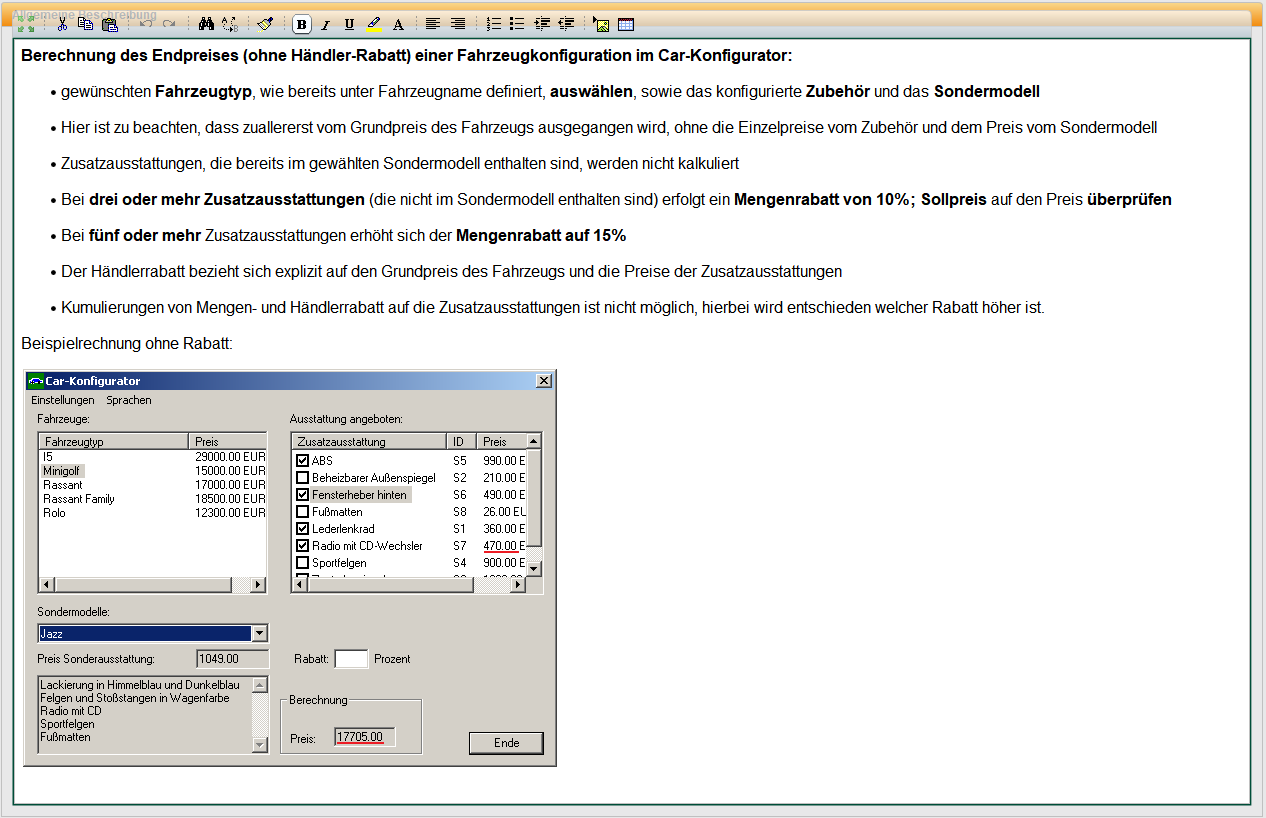Image resolution: width=1266 pixels, height=818 pixels.
Task: Insert a bulleted list
Action: coord(516,24)
